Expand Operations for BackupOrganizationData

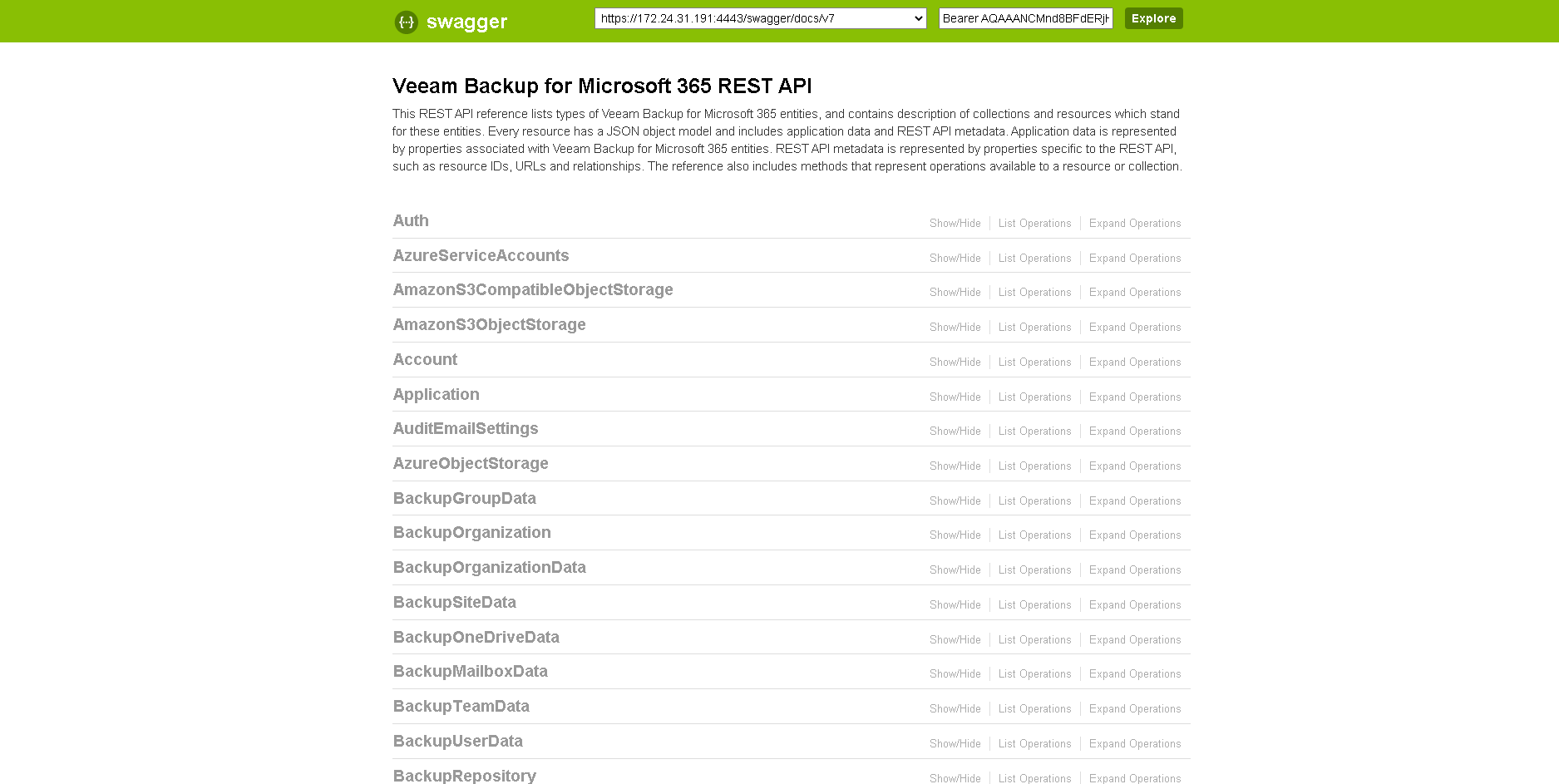click(1134, 570)
